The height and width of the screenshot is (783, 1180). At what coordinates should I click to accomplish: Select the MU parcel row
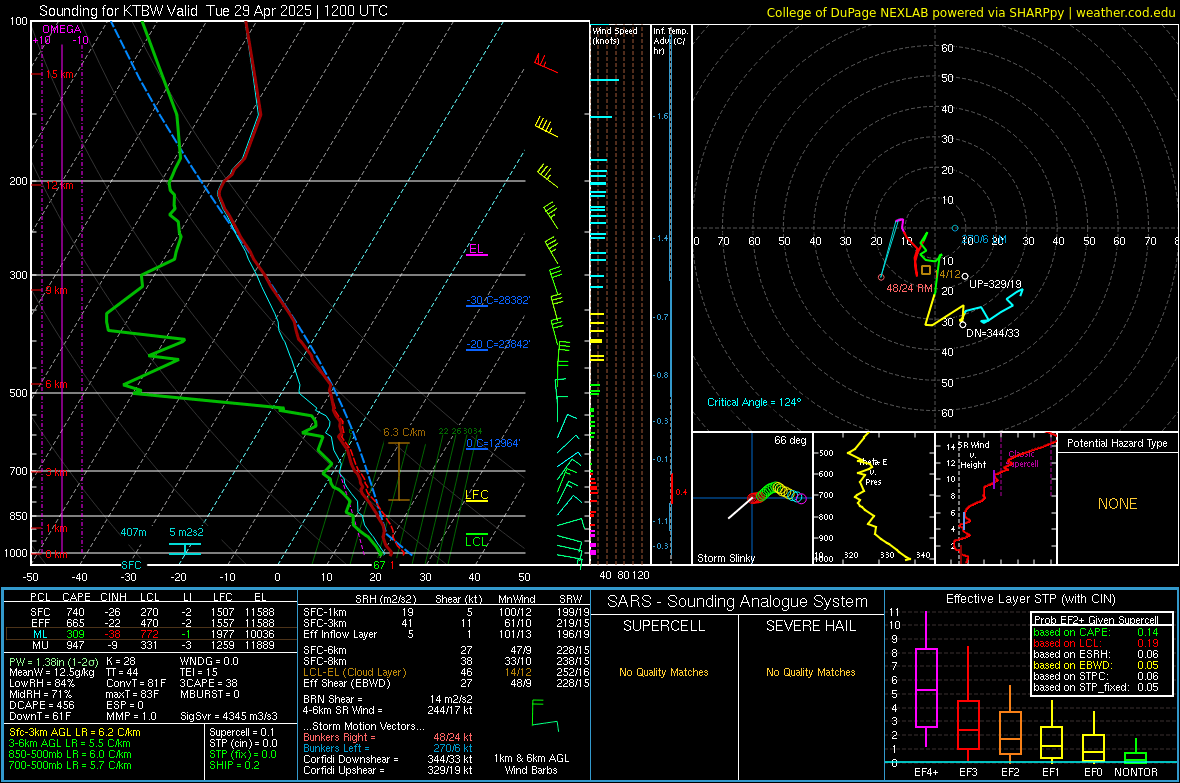151,645
